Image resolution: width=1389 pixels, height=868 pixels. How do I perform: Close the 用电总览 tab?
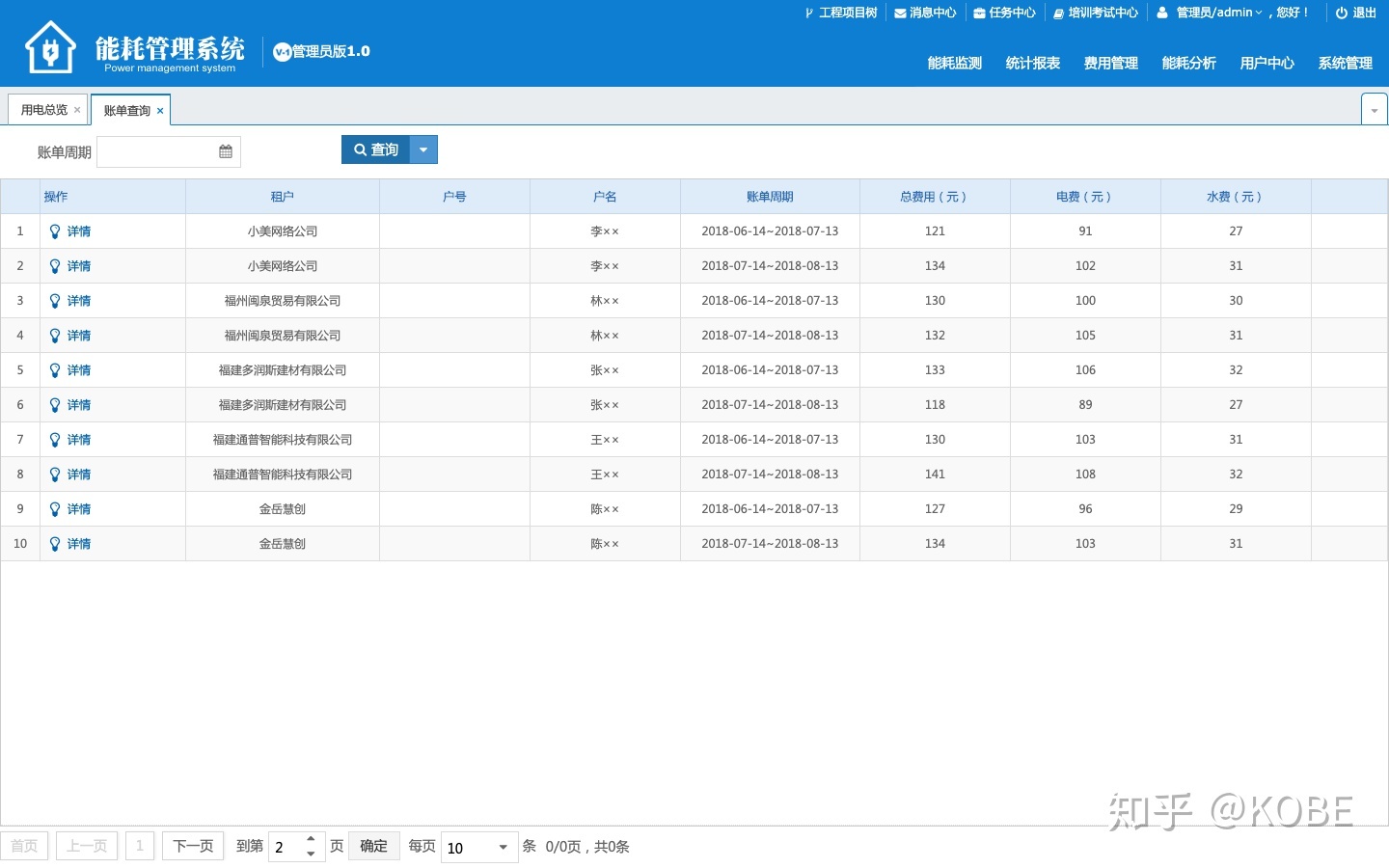pyautogui.click(x=77, y=110)
